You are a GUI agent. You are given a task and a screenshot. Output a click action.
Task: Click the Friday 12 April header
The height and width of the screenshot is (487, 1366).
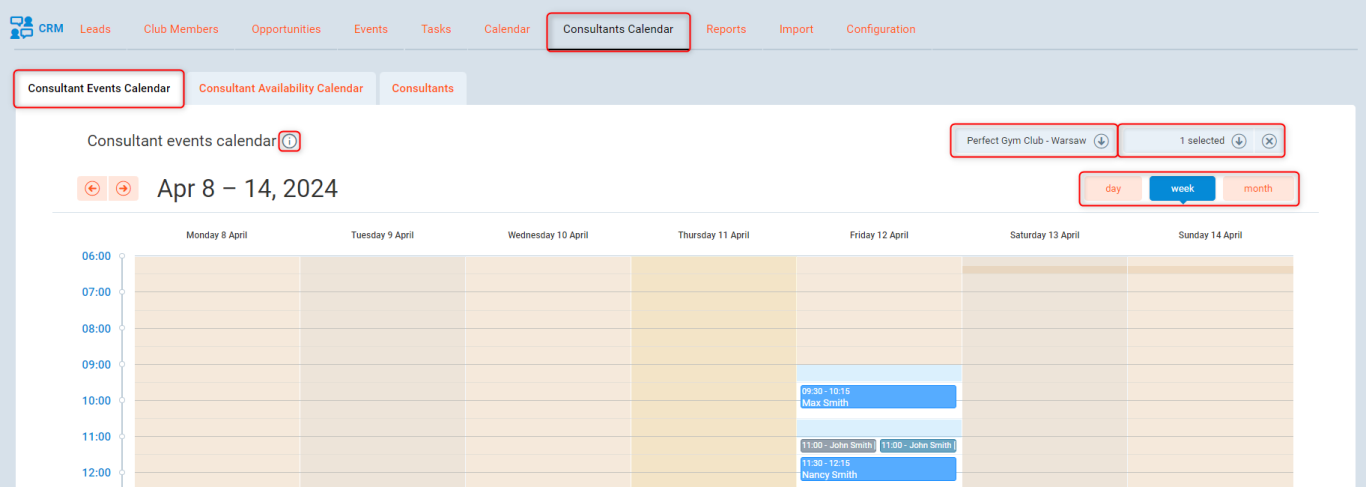[879, 235]
